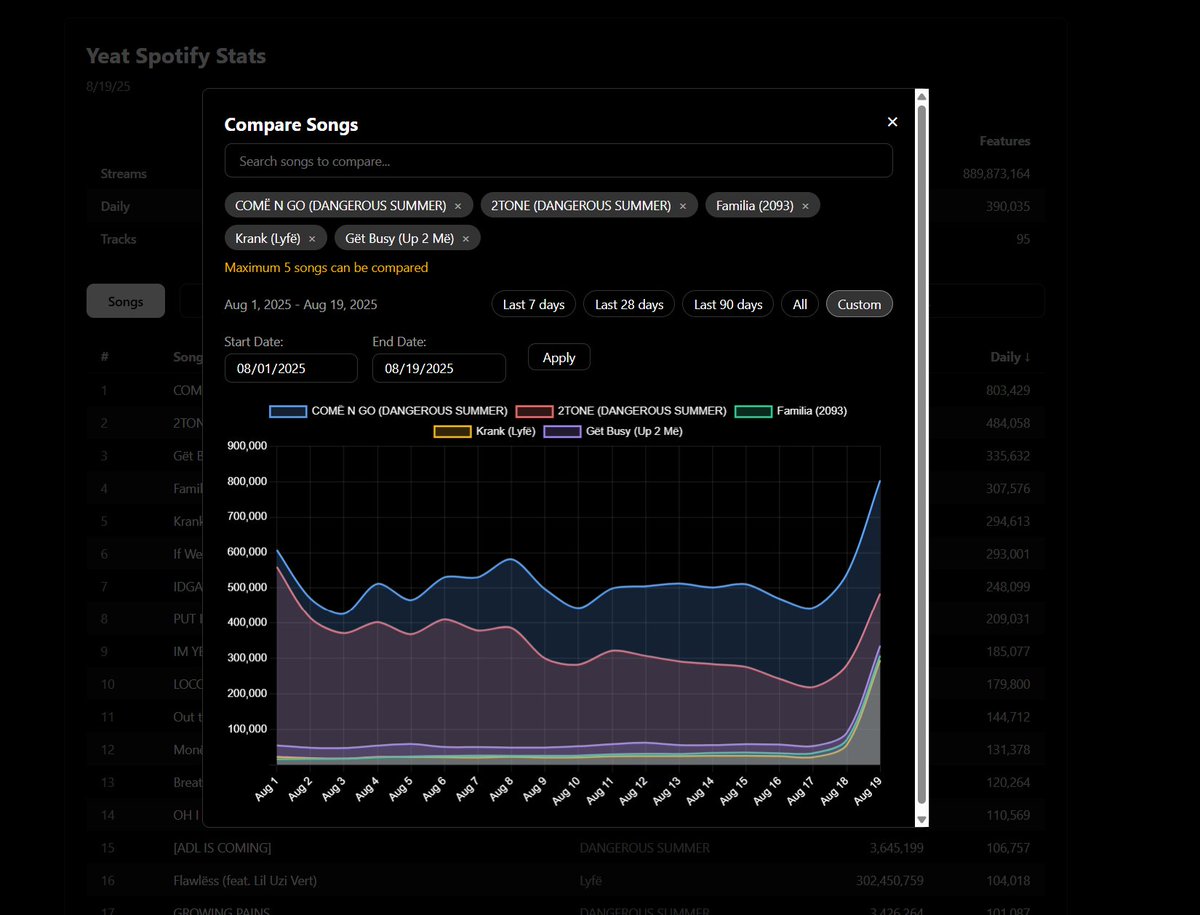Select the Last 28 days range
The height and width of the screenshot is (915, 1200).
[x=628, y=303]
